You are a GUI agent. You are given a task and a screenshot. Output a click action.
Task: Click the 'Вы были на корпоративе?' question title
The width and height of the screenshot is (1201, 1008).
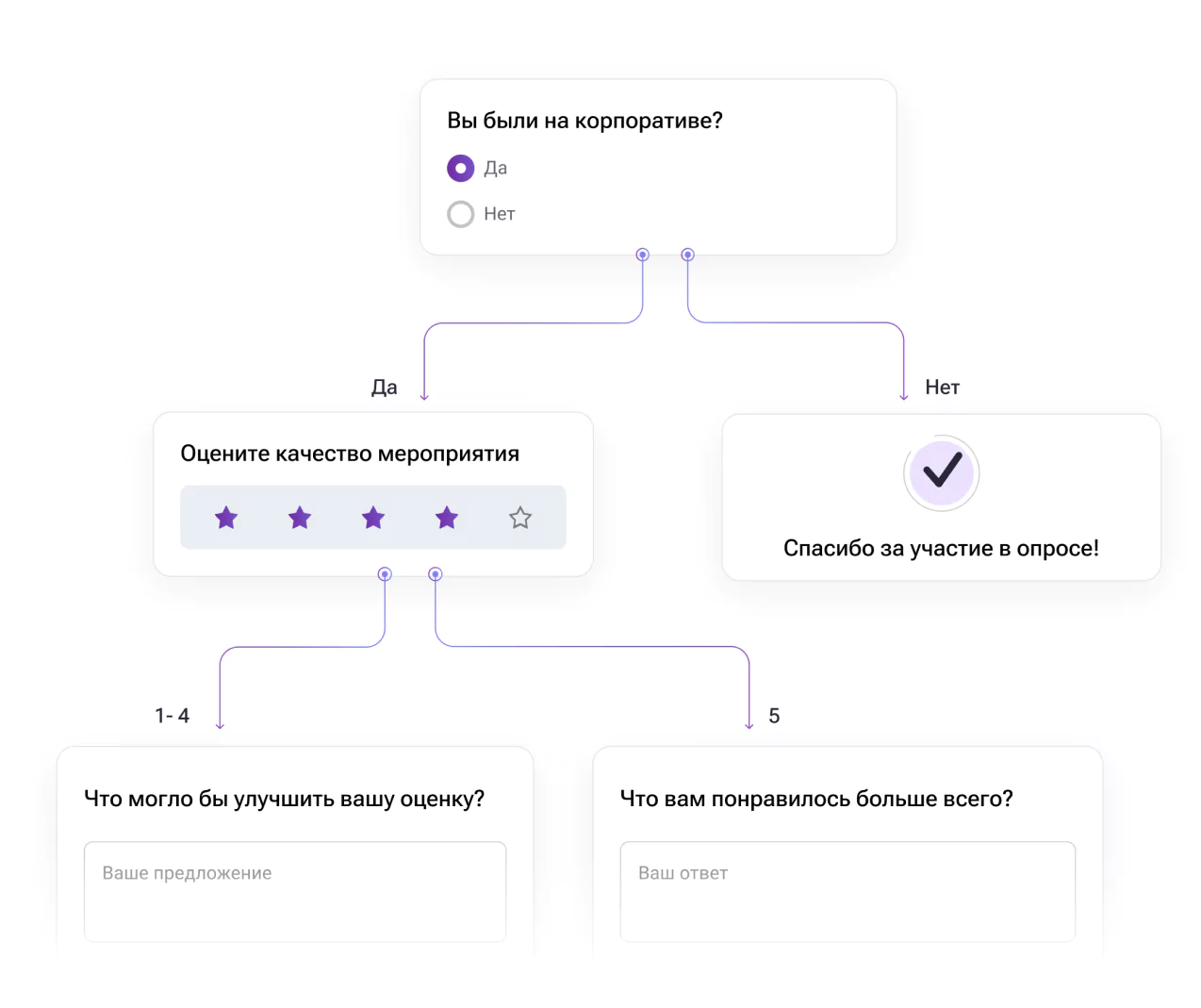(x=584, y=121)
